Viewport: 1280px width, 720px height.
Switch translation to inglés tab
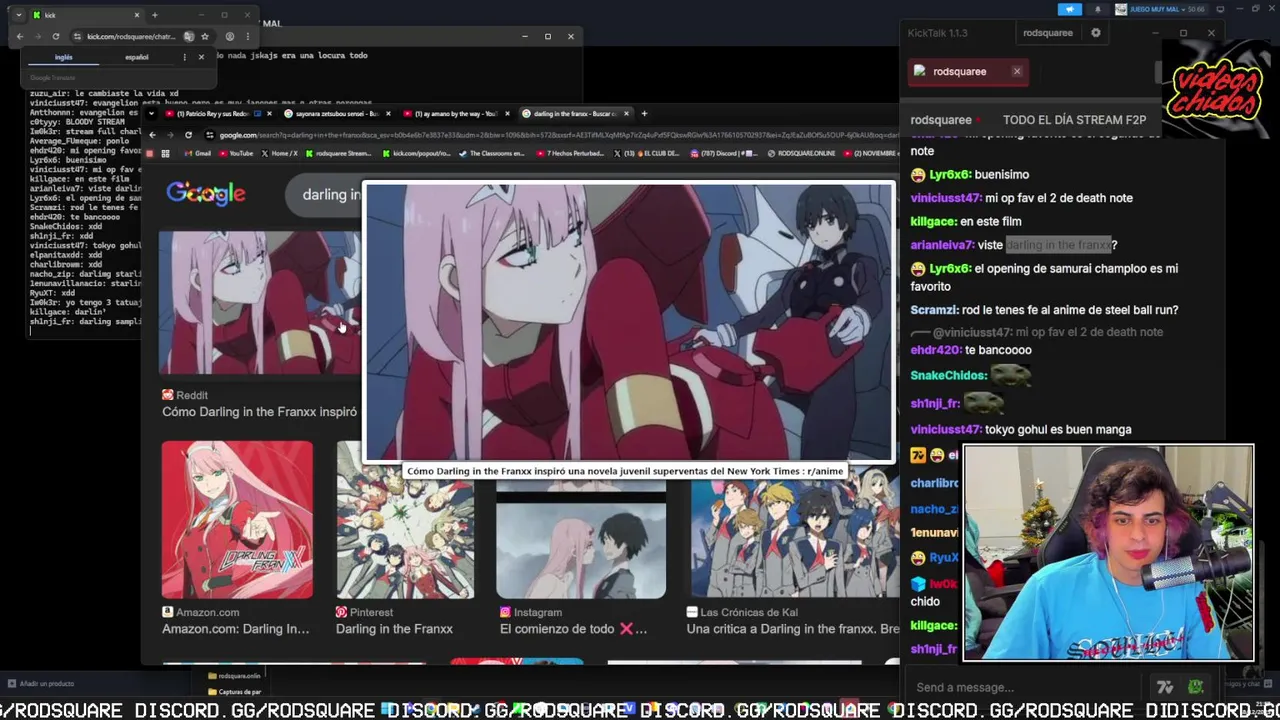tap(64, 57)
